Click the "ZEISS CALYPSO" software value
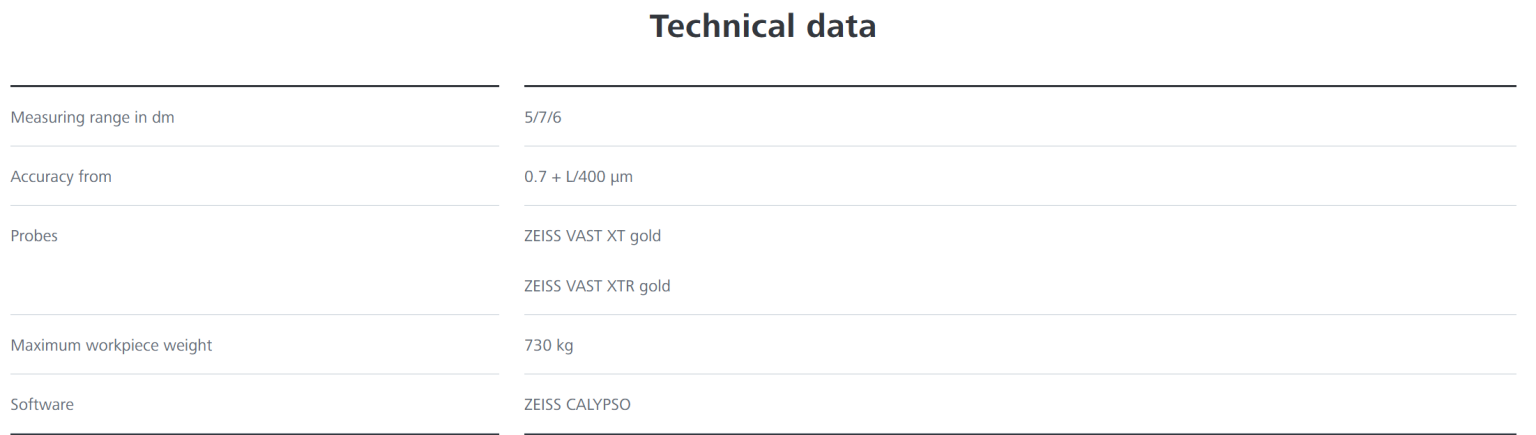Image resolution: width=1536 pixels, height=435 pixels. pyautogui.click(x=577, y=405)
